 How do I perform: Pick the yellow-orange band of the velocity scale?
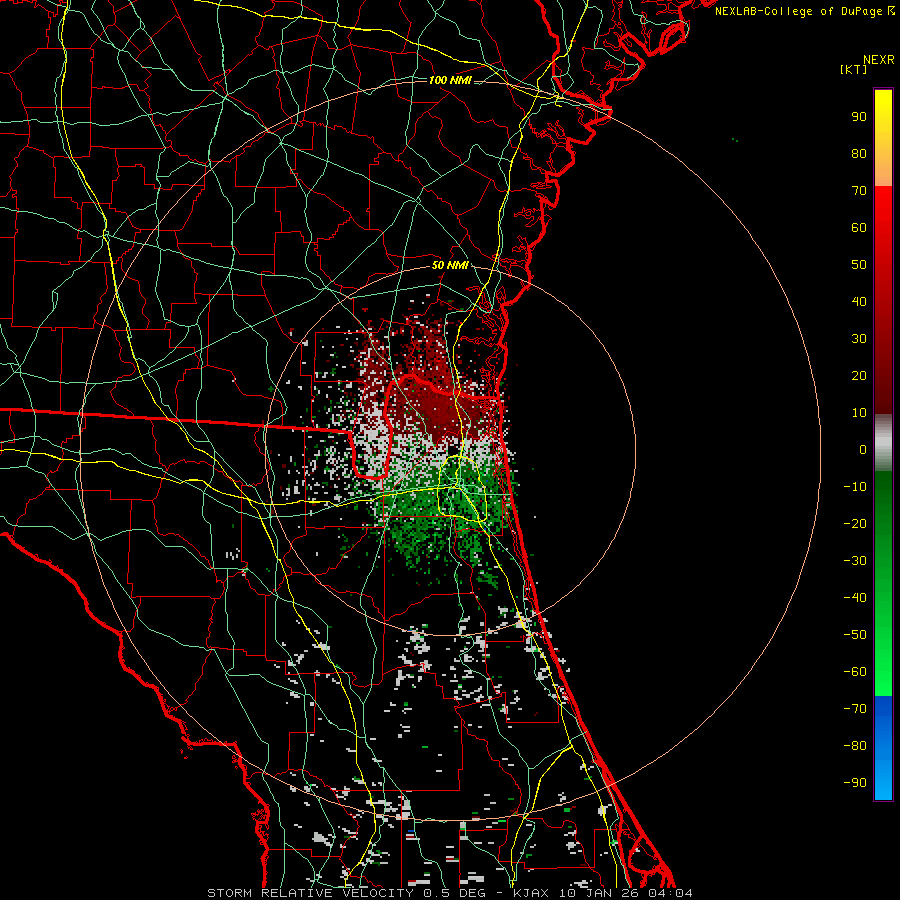(883, 138)
